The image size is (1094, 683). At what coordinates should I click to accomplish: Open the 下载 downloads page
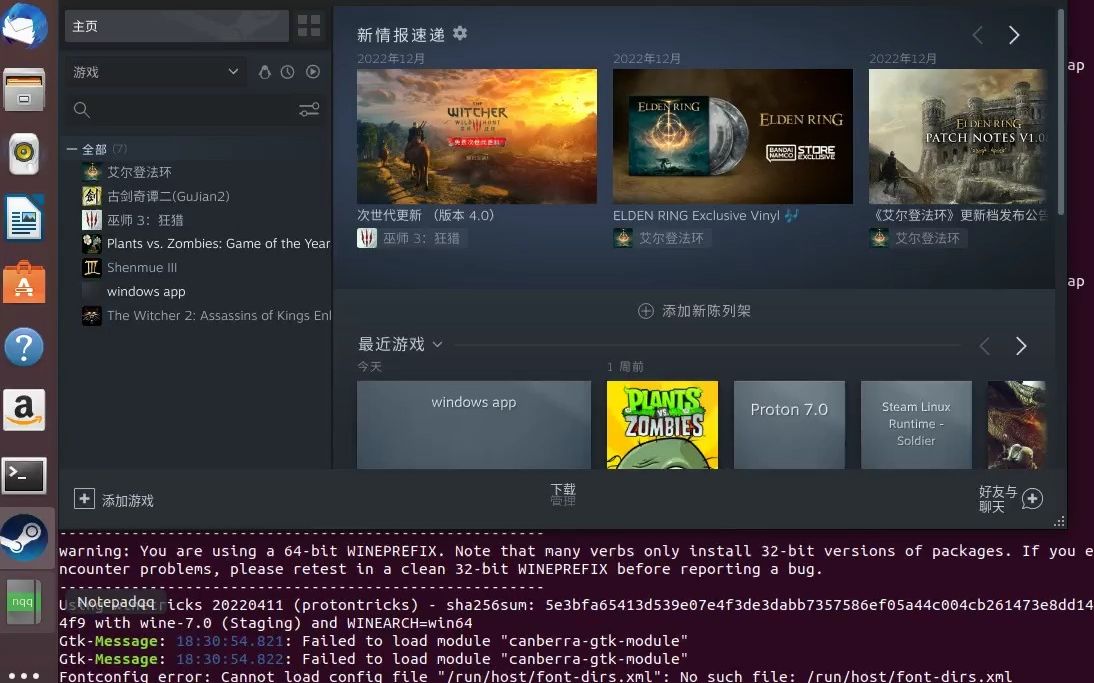click(562, 491)
